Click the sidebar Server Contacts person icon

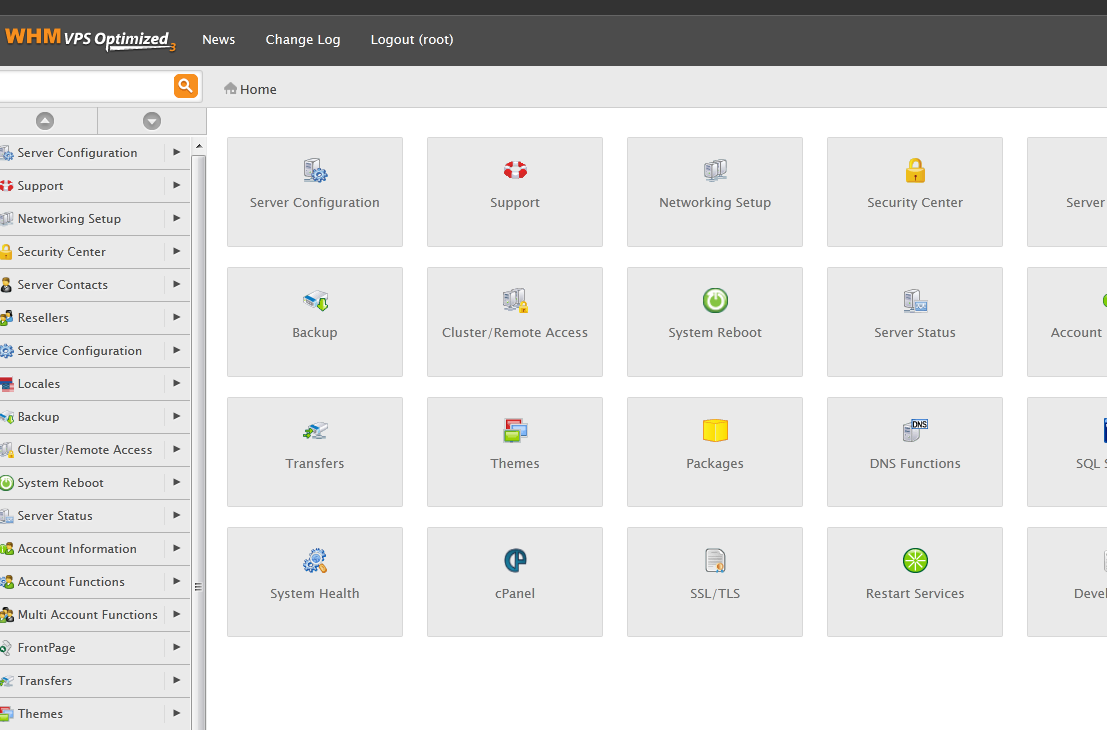pos(6,285)
